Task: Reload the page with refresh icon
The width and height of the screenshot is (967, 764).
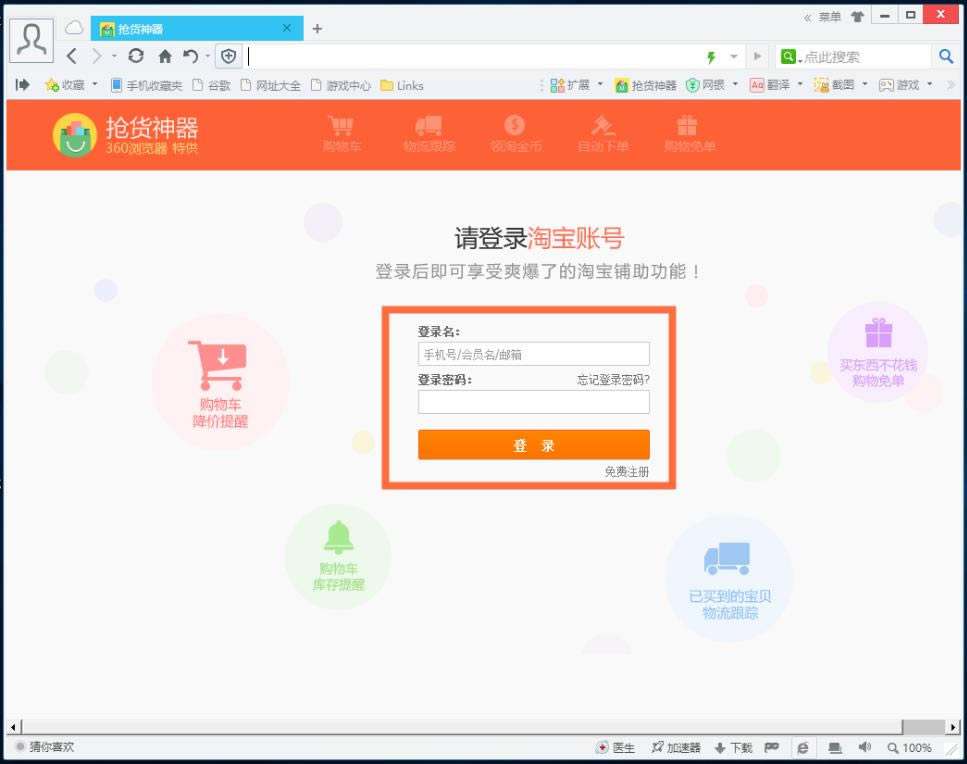Action: [136, 56]
